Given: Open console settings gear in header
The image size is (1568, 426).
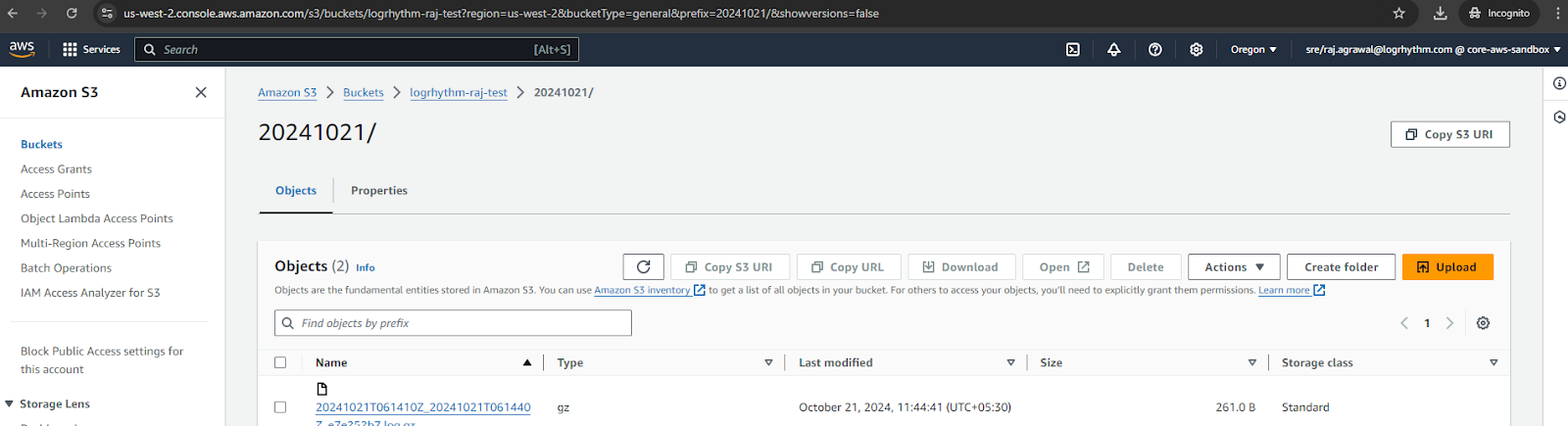Looking at the screenshot, I should point(1197,50).
